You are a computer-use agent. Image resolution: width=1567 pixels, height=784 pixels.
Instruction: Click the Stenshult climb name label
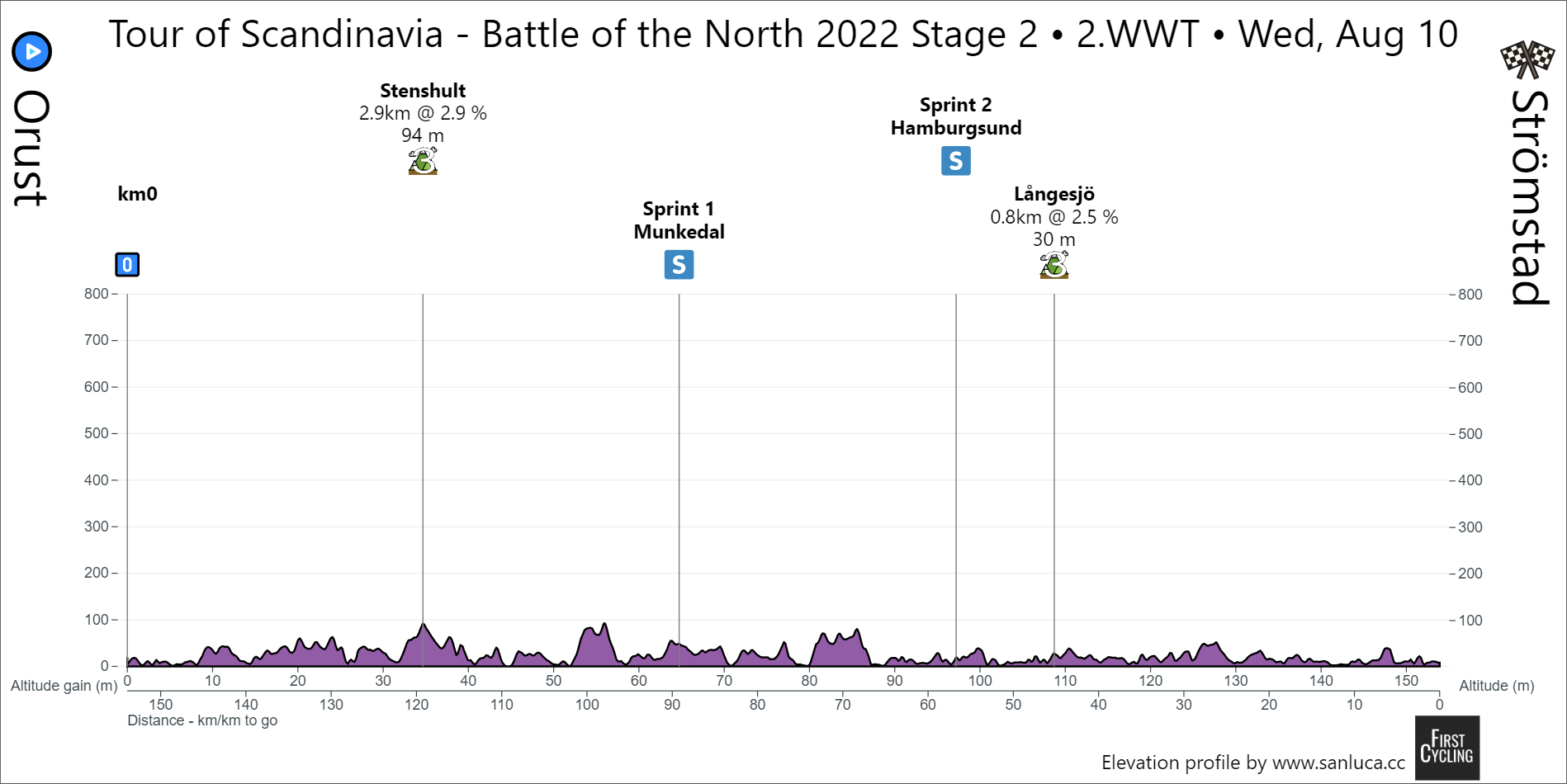423,91
